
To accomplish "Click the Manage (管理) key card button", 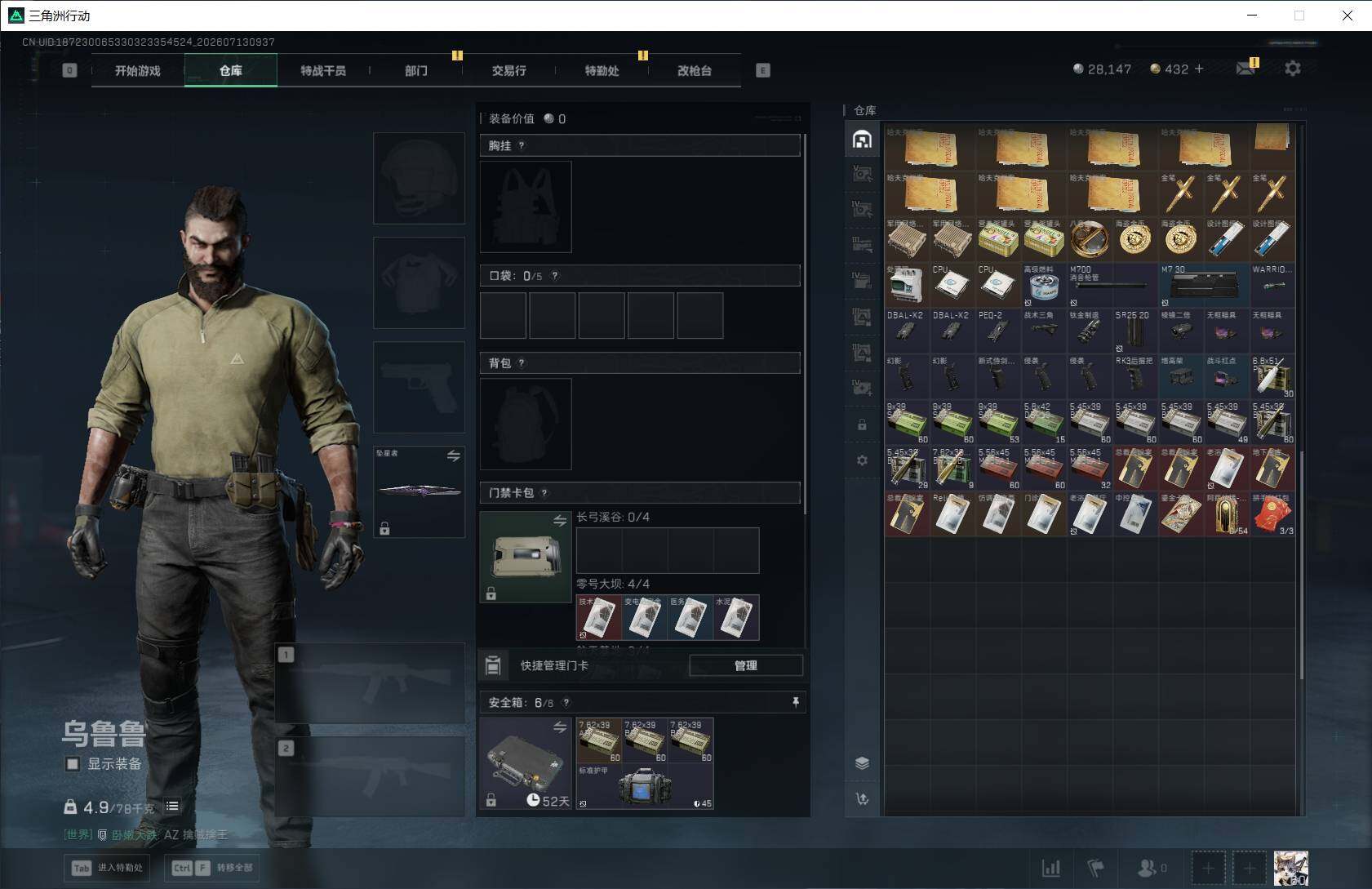I will pyautogui.click(x=746, y=665).
